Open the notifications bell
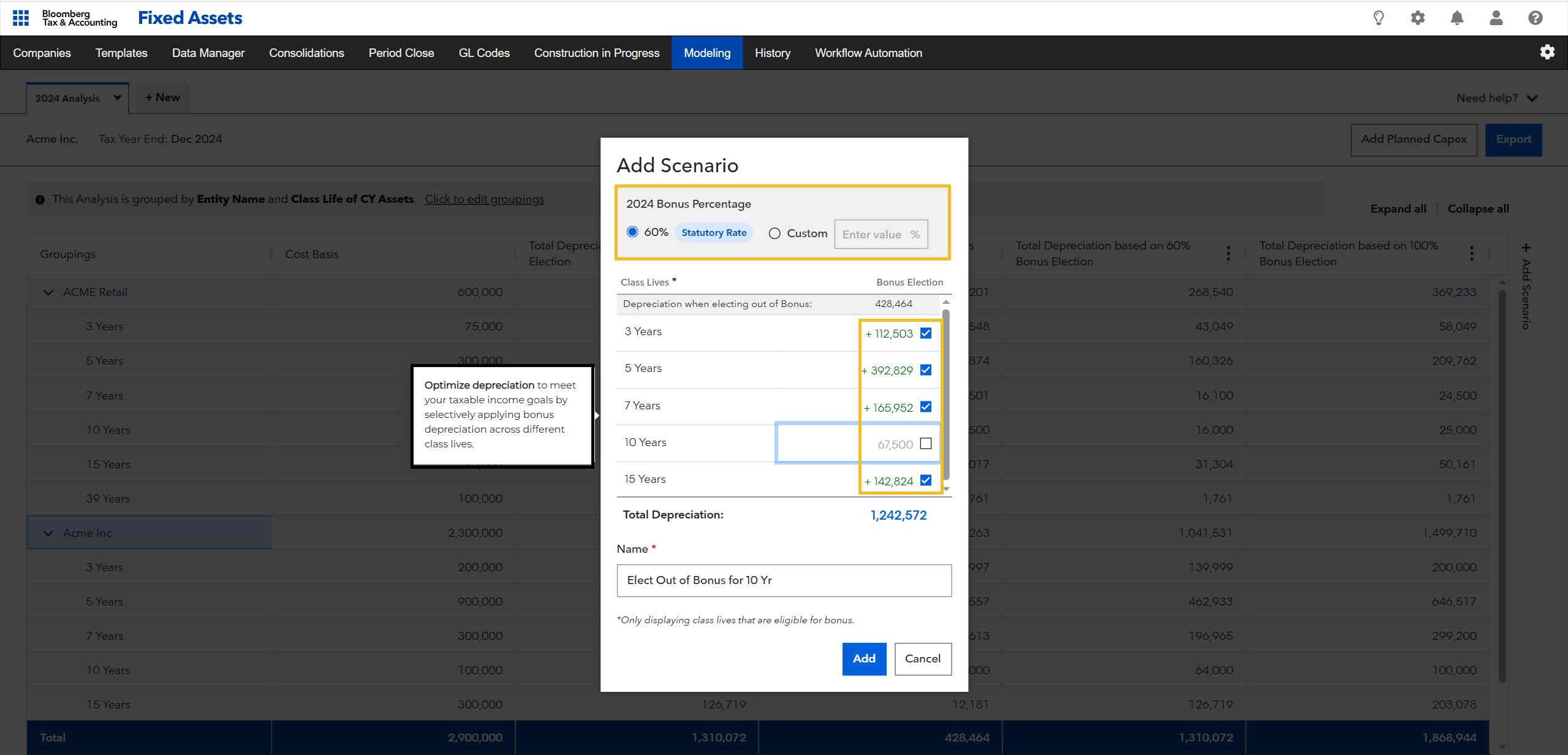 (x=1456, y=18)
